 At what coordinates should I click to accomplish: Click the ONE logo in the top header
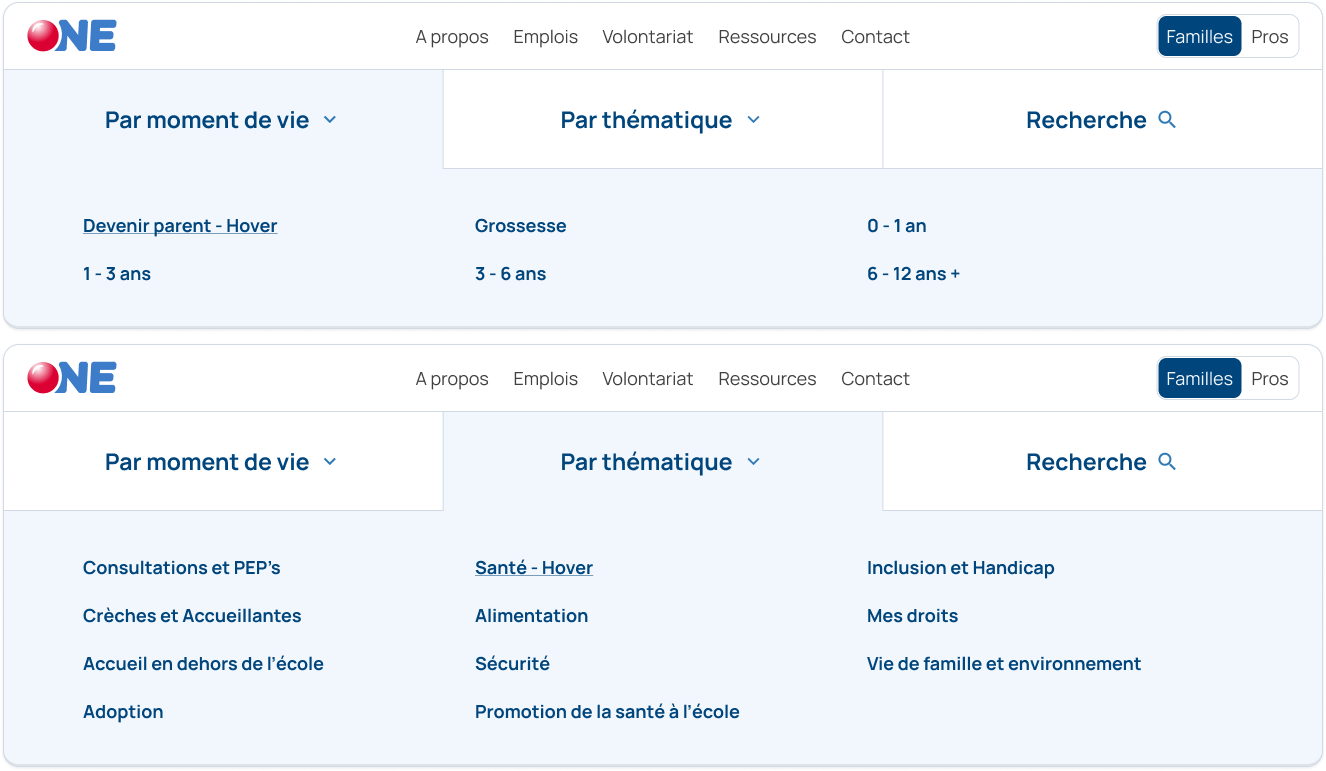pyautogui.click(x=71, y=36)
